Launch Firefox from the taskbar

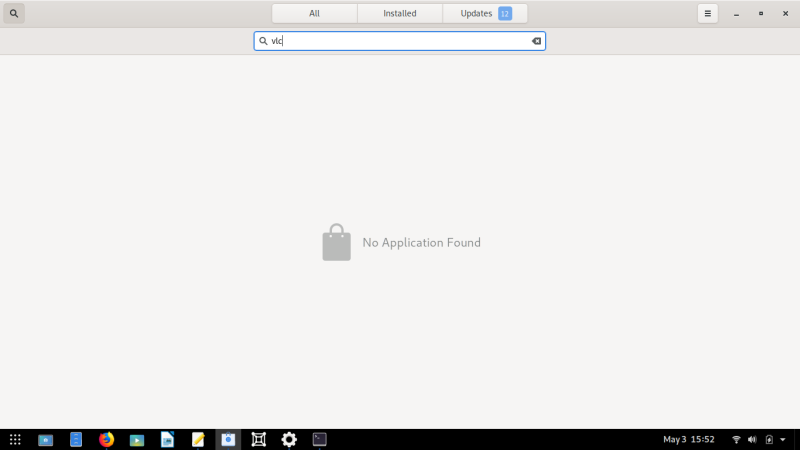[x=107, y=439]
